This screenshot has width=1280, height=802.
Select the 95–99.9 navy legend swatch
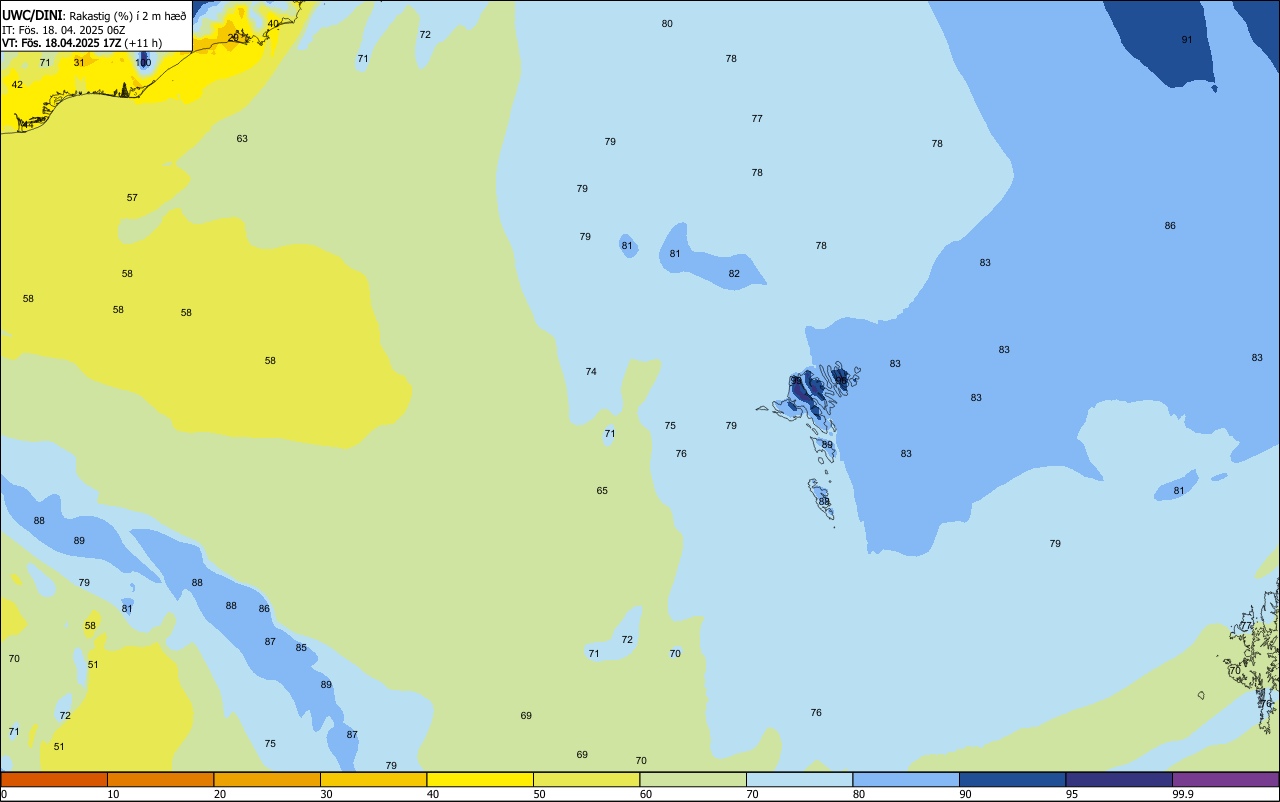1119,779
